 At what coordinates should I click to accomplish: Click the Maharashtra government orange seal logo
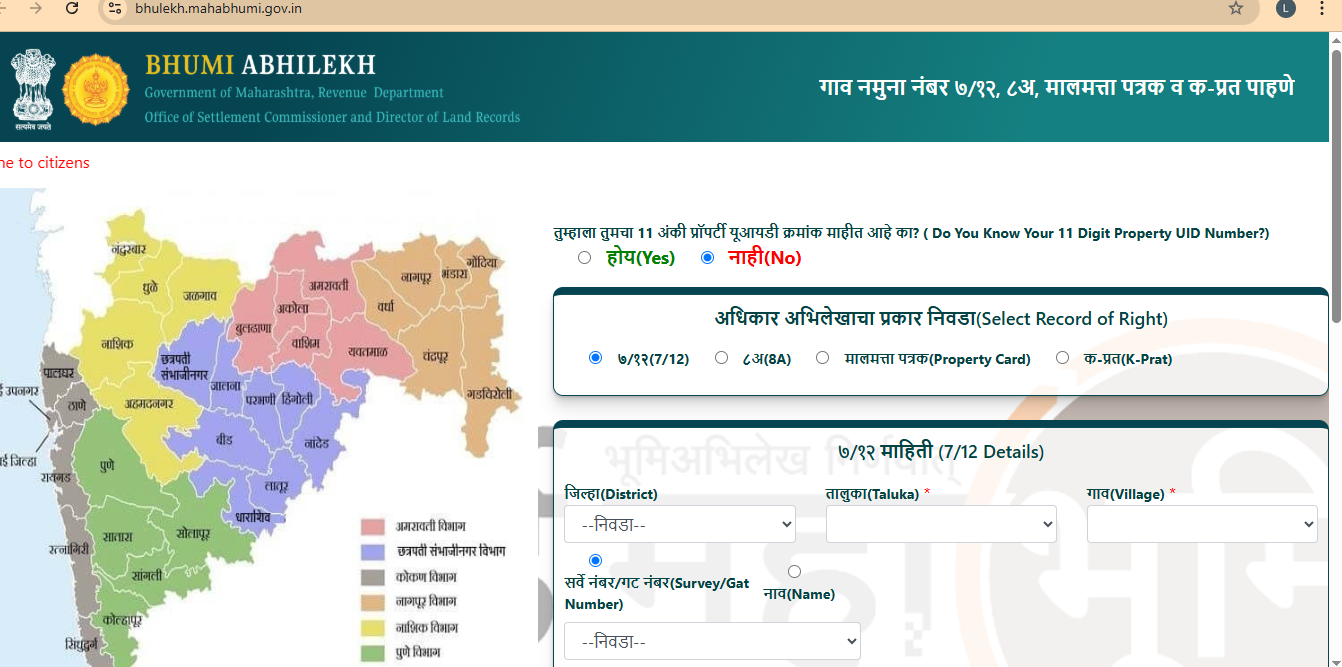[x=96, y=90]
